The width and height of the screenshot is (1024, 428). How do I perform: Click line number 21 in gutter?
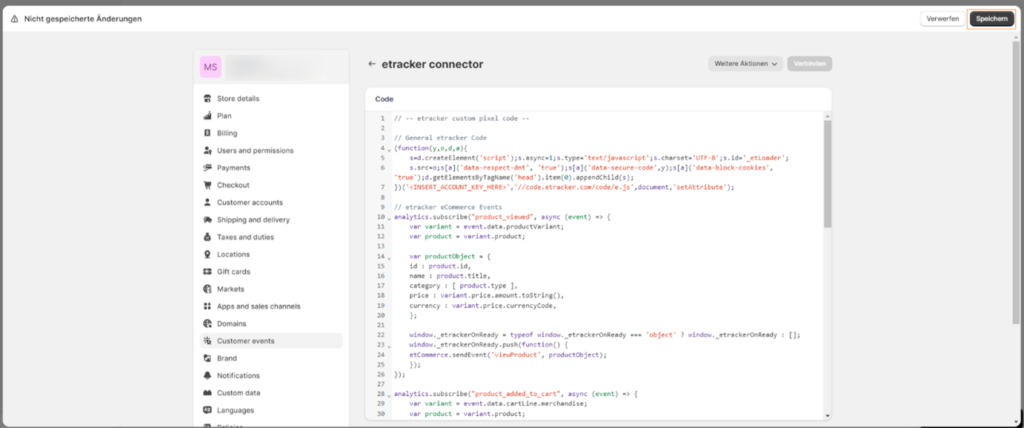tap(381, 325)
